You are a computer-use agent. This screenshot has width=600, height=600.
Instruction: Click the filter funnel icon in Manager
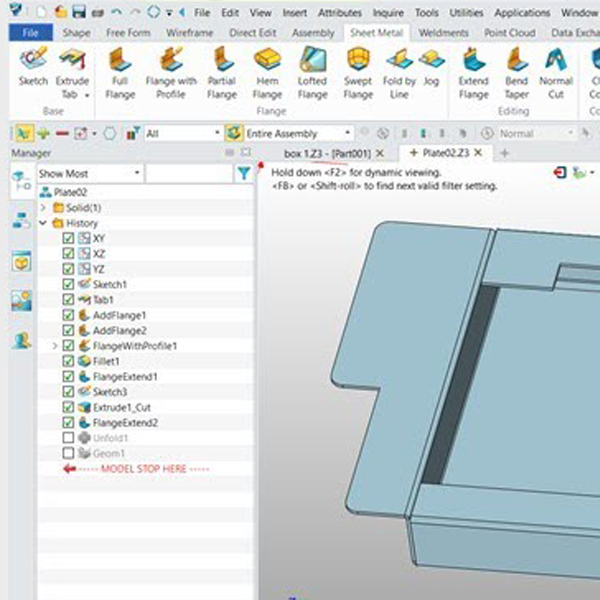pyautogui.click(x=244, y=174)
